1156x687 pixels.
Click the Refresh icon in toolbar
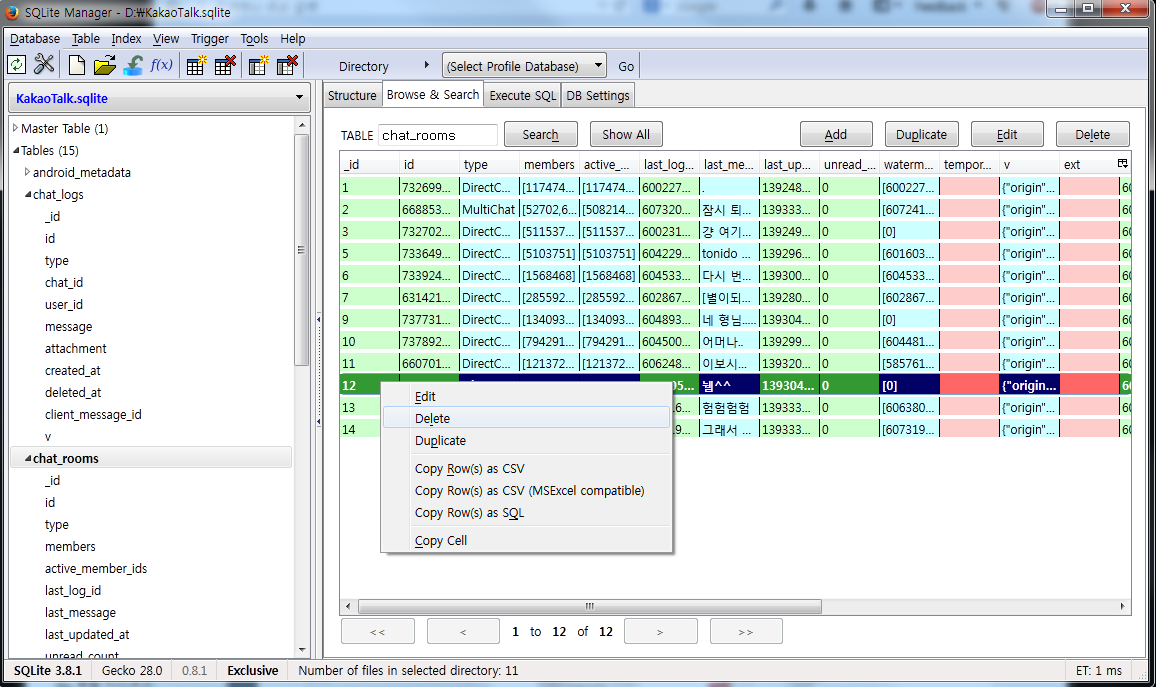(x=17, y=65)
